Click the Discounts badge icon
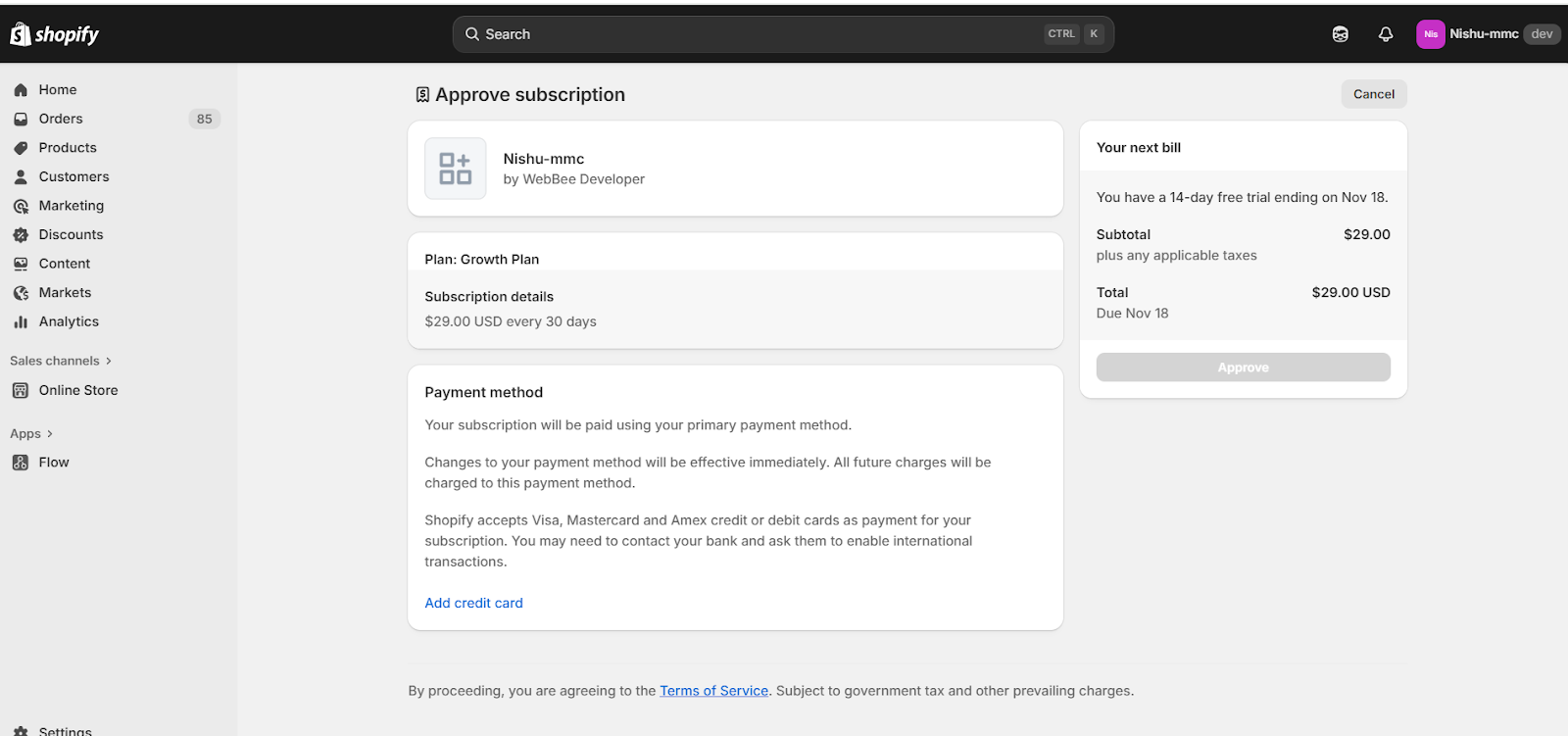Viewport: 1568px width, 736px height. (x=21, y=235)
